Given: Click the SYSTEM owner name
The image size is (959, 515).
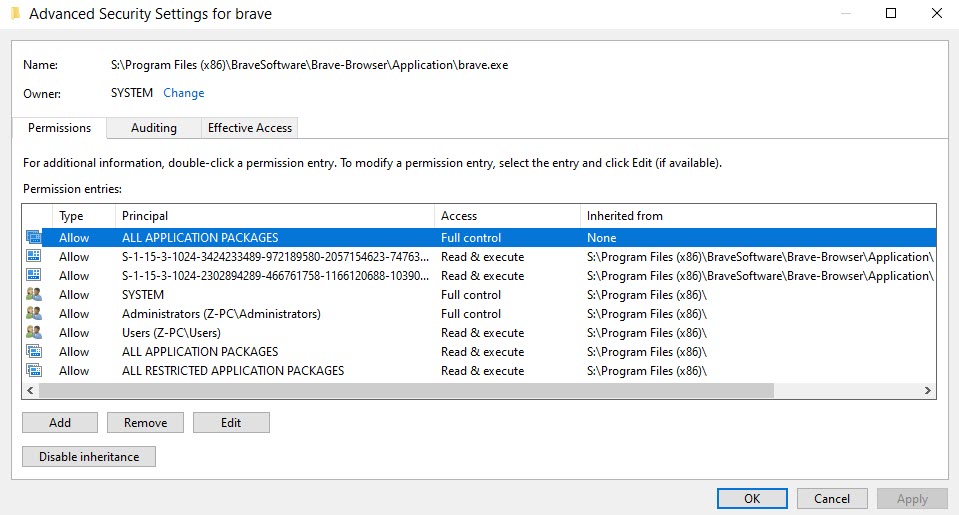Looking at the screenshot, I should pyautogui.click(x=131, y=93).
